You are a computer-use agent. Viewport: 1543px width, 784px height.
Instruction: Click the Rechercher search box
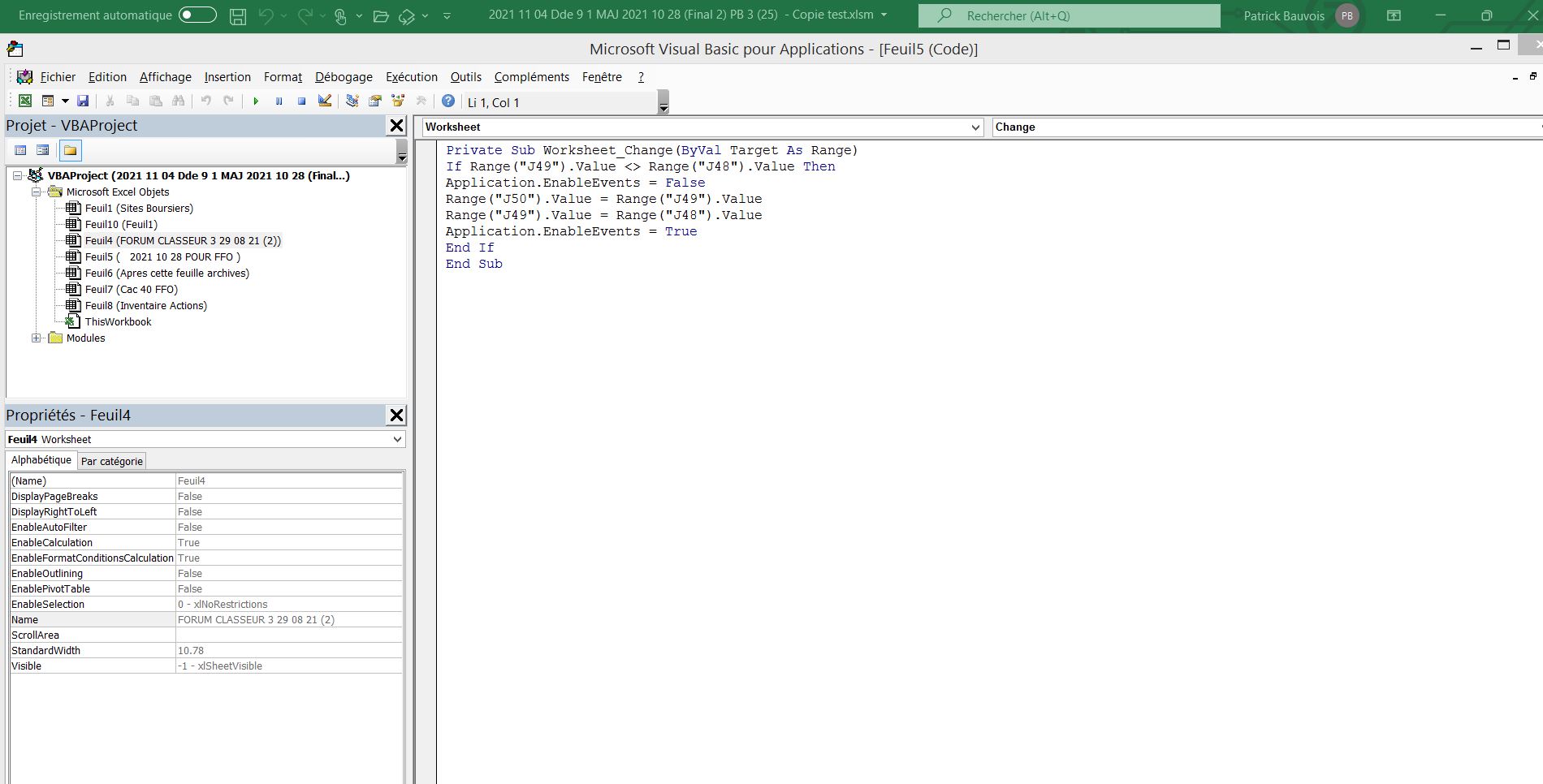[1069, 15]
